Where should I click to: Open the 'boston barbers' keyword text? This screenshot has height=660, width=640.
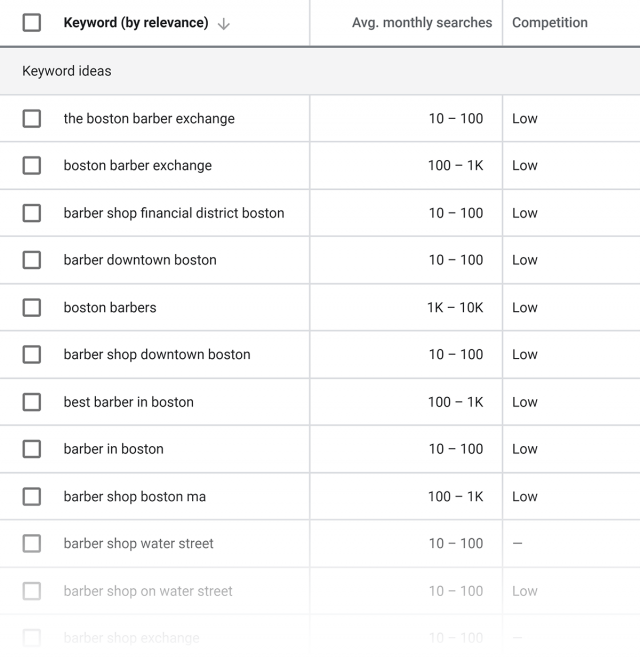tap(110, 308)
